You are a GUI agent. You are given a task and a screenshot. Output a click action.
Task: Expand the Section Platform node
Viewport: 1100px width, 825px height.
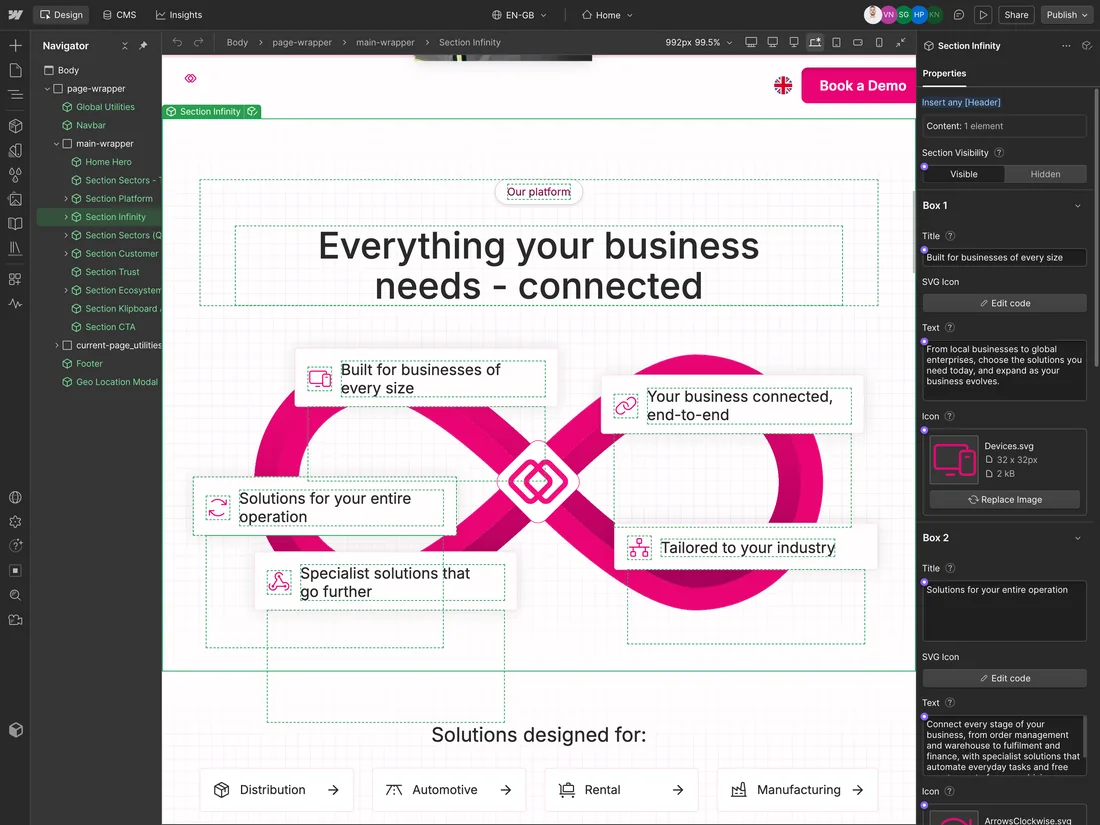[x=66, y=199]
